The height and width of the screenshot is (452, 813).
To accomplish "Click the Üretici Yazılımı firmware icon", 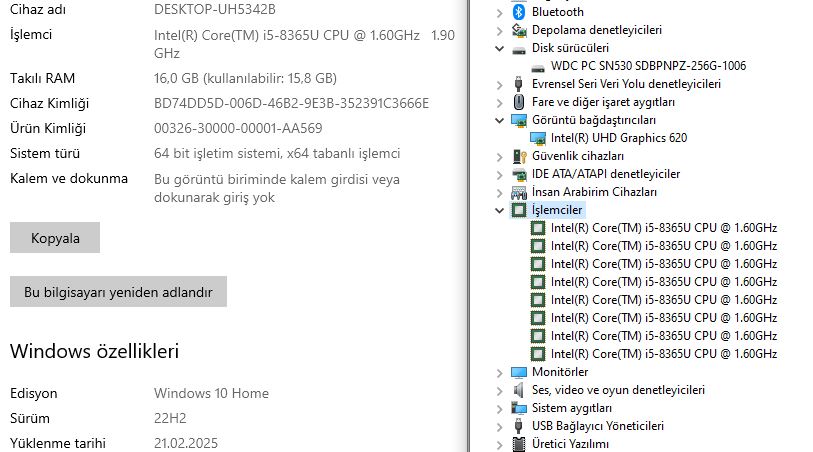I will tap(519, 444).
